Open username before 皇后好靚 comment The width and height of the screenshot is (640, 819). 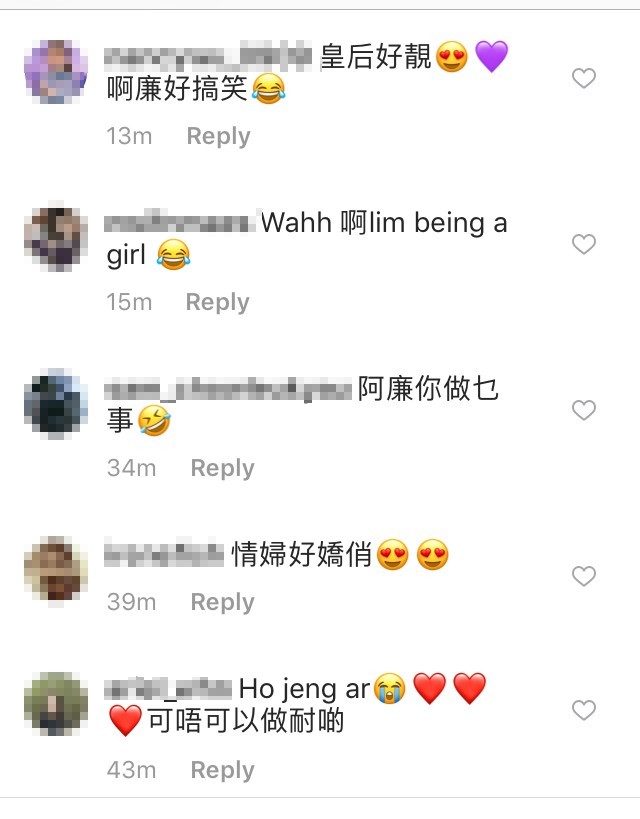(x=208, y=58)
